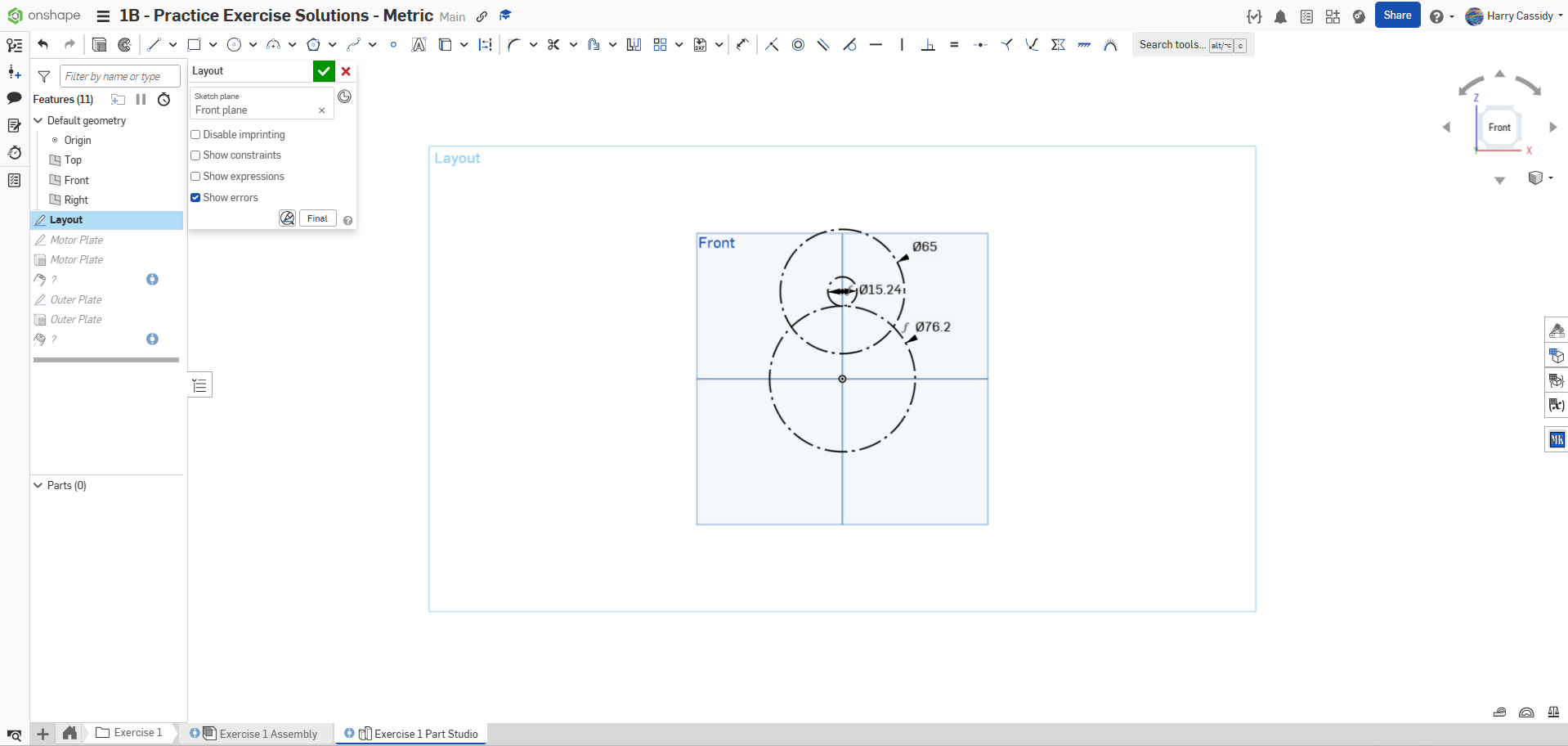Toggle the Show constraints checkbox
Screen dimensions: 1568x746
(x=195, y=155)
